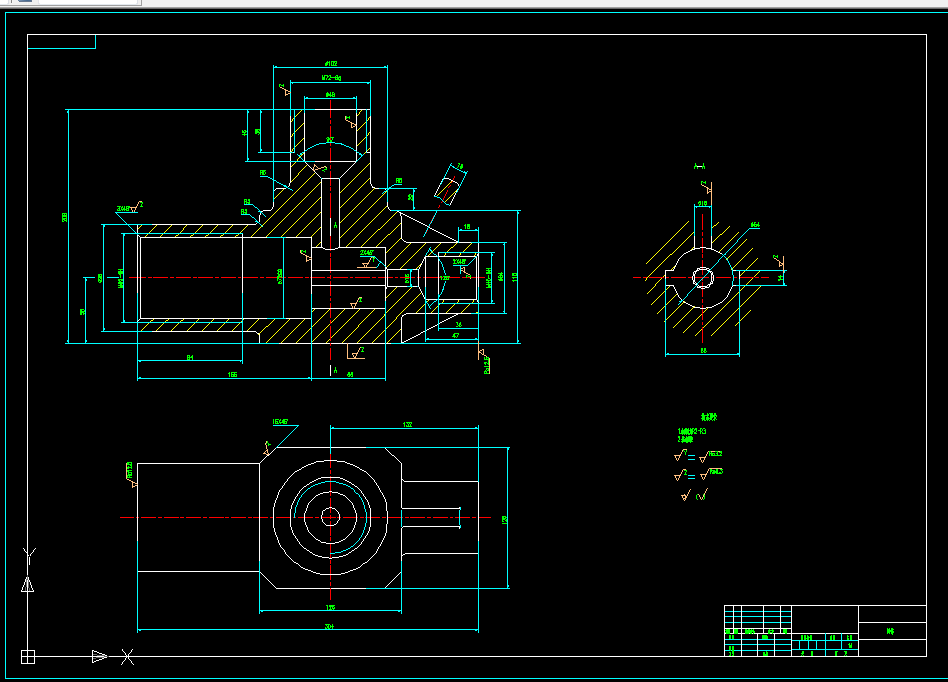Viewport: 948px width, 682px height.
Task: Select the M72-6g thread dimension text
Action: coord(331,78)
